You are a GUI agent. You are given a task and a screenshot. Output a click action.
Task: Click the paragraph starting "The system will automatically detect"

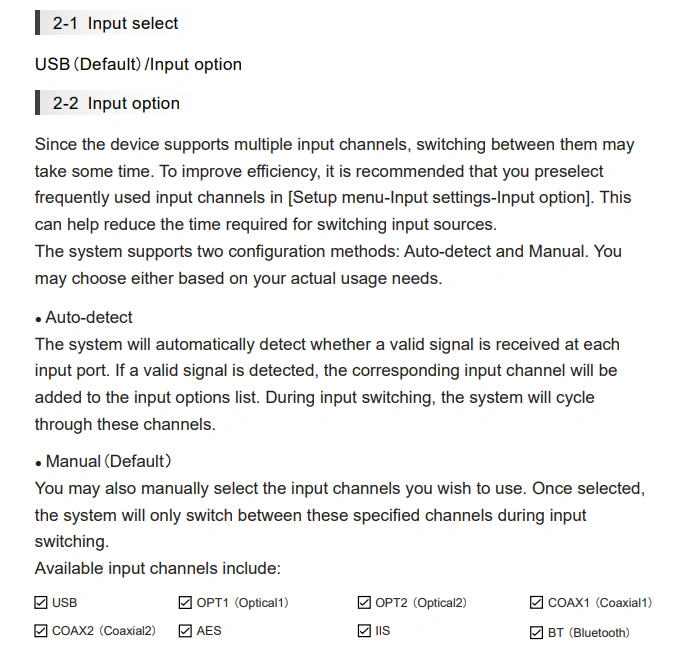pyautogui.click(x=326, y=384)
